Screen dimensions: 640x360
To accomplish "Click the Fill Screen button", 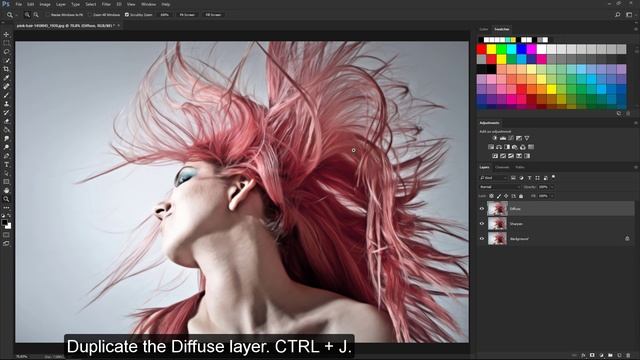I will pyautogui.click(x=213, y=15).
